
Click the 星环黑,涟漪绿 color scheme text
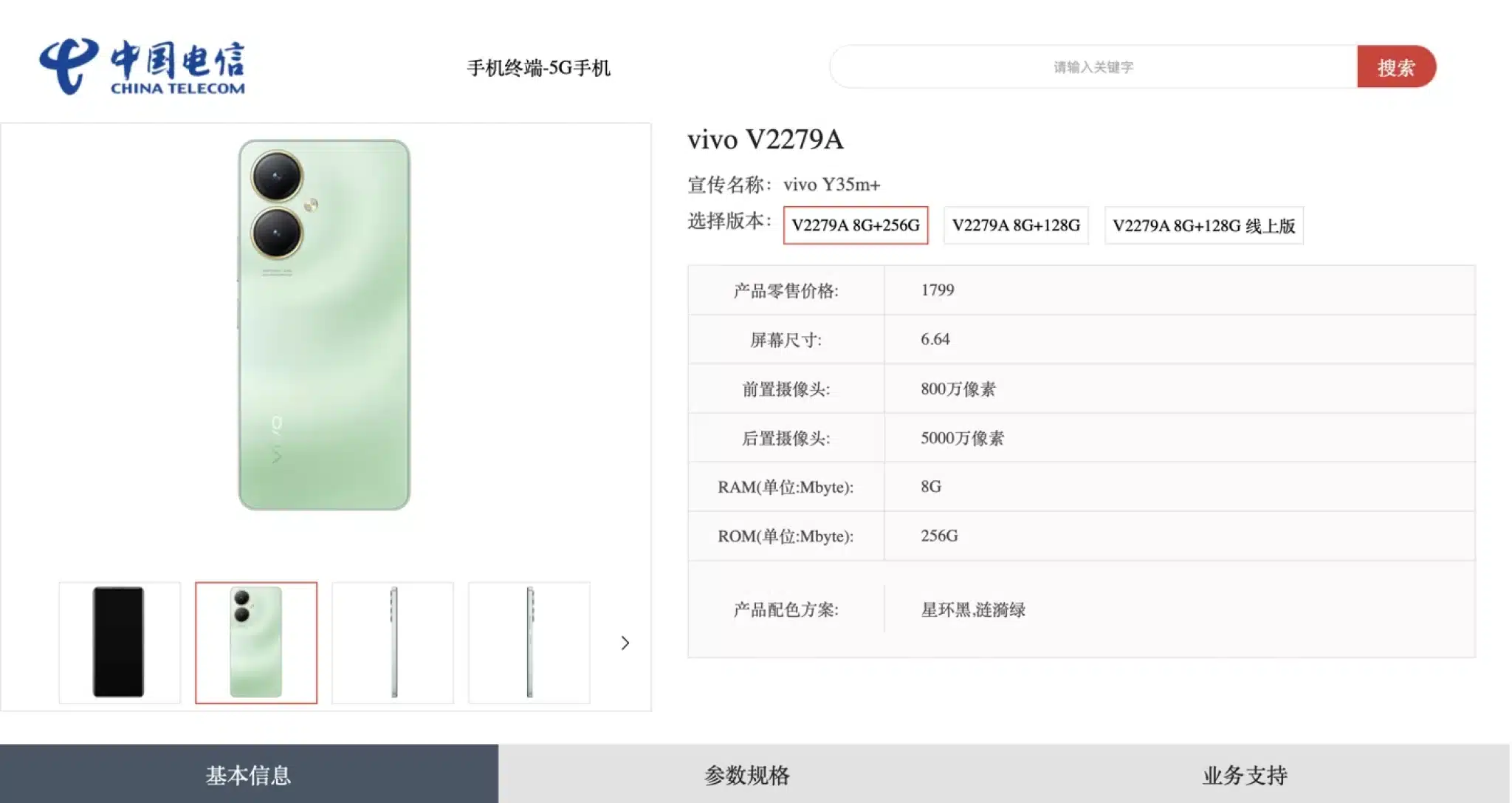point(972,609)
